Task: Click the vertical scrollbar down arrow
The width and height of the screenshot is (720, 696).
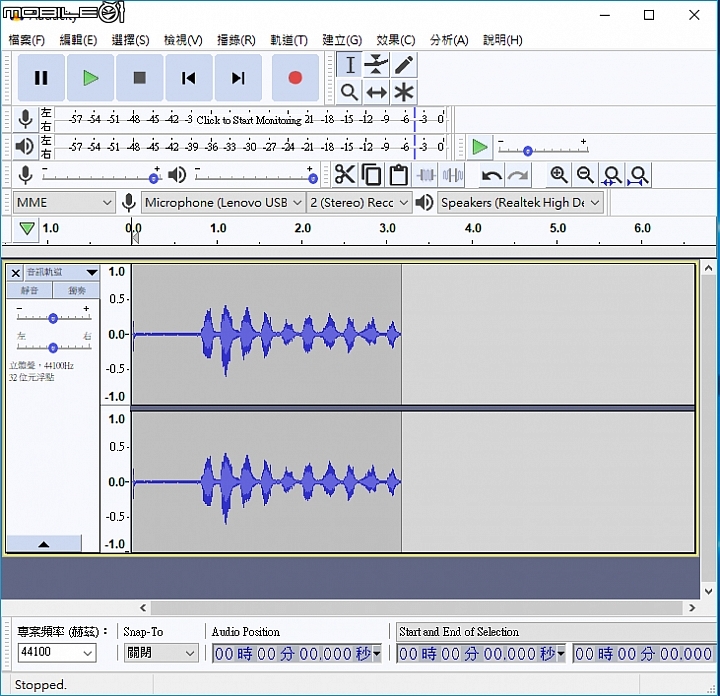Action: pyautogui.click(x=708, y=591)
